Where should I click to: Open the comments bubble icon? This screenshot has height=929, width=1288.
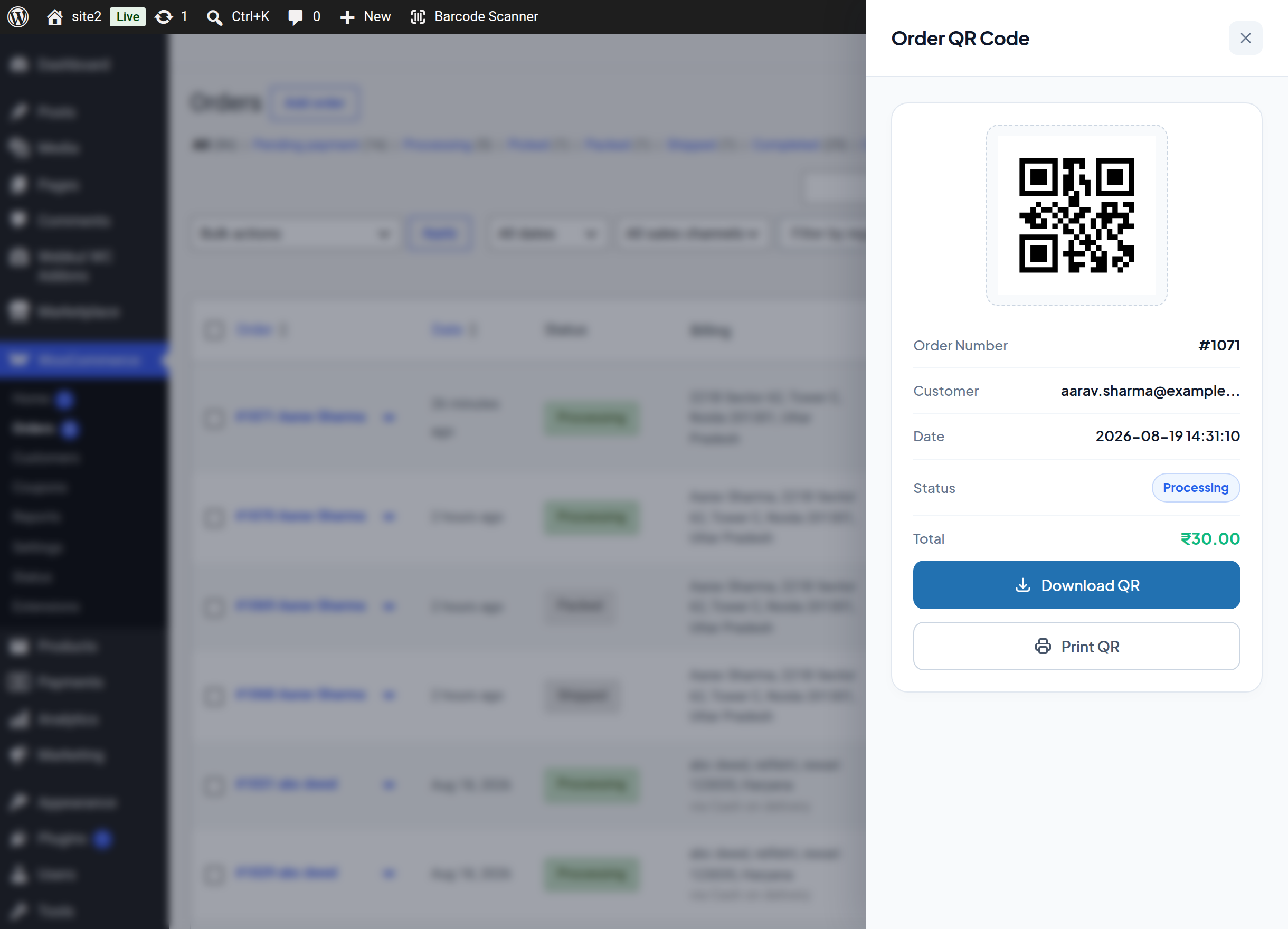click(x=295, y=17)
